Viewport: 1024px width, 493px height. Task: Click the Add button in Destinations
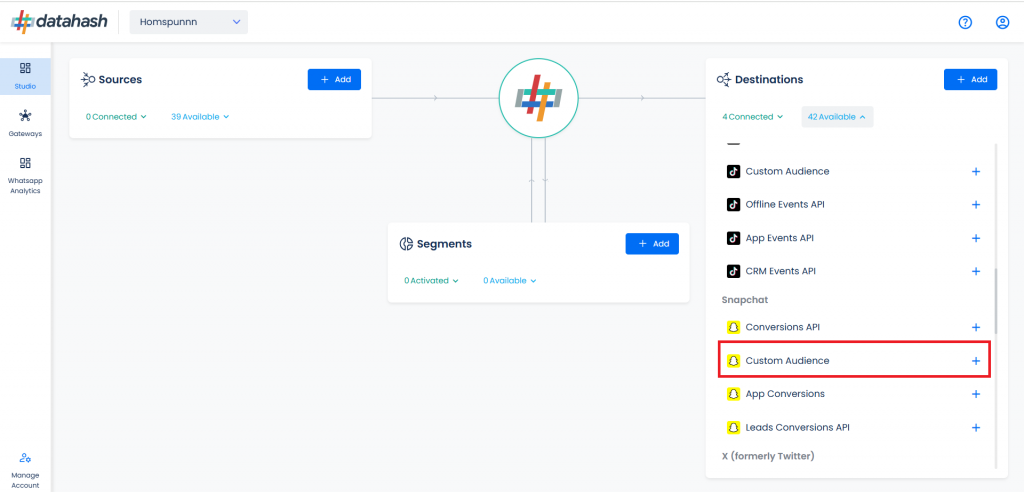970,79
